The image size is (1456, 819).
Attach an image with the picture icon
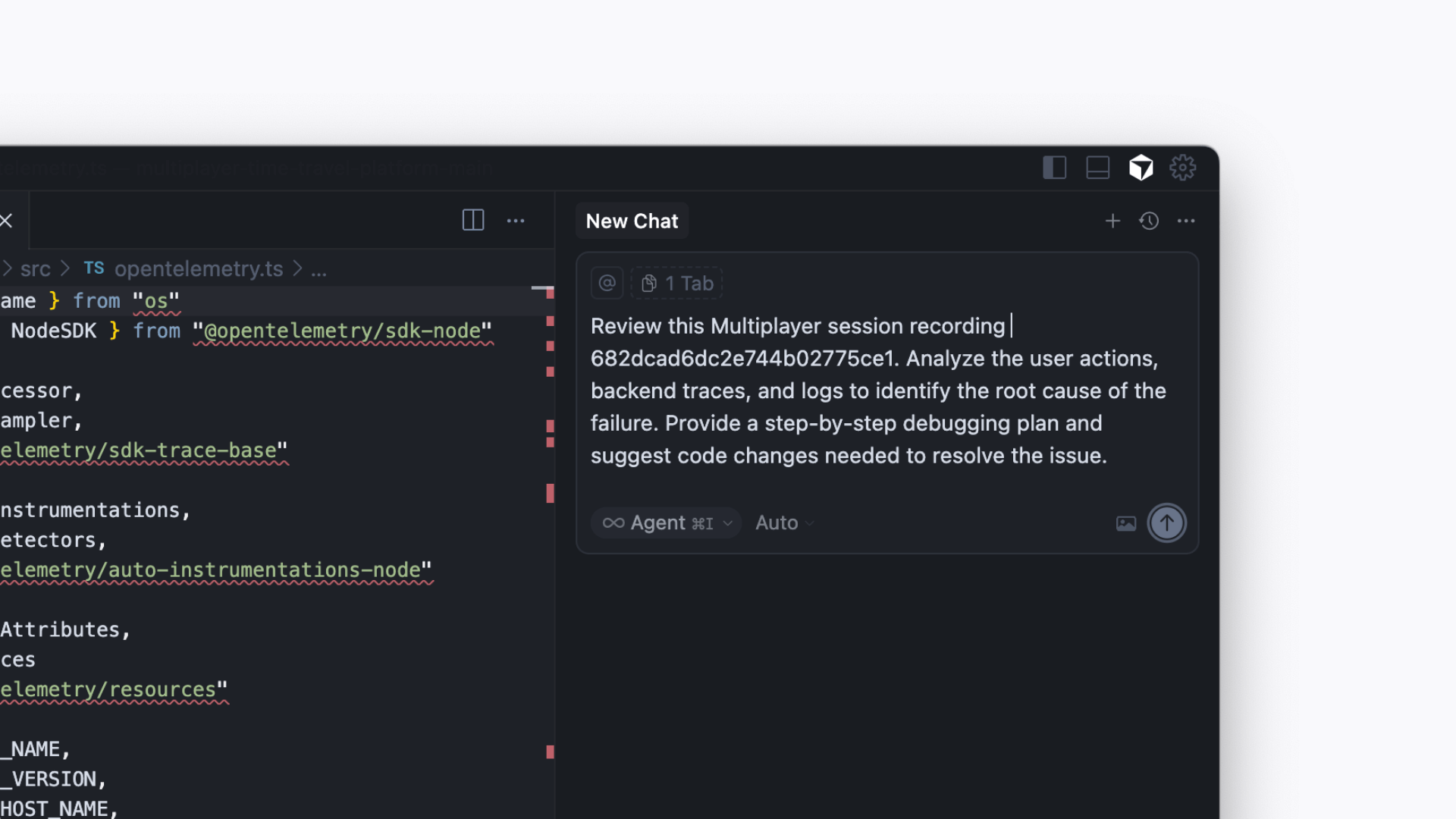(x=1126, y=522)
